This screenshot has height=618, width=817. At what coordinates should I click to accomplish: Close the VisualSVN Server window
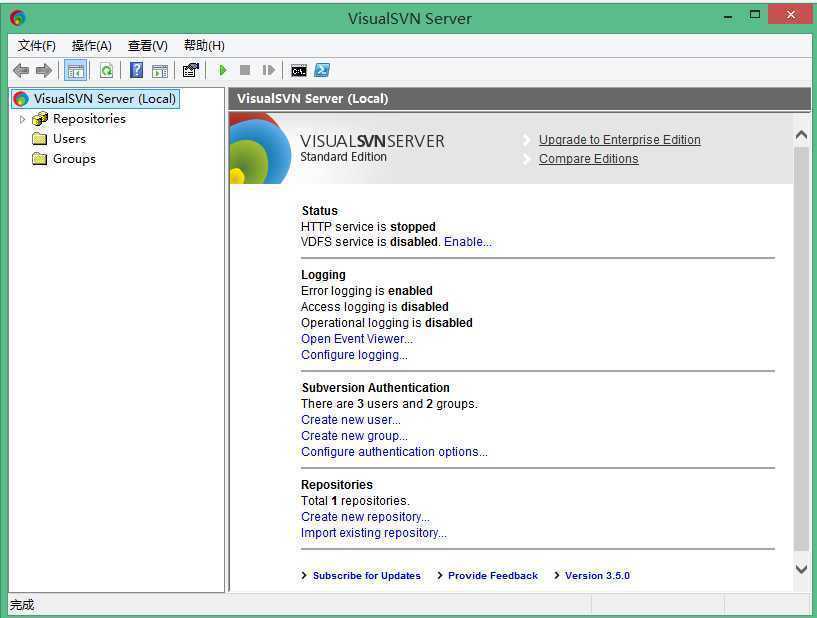(x=790, y=15)
